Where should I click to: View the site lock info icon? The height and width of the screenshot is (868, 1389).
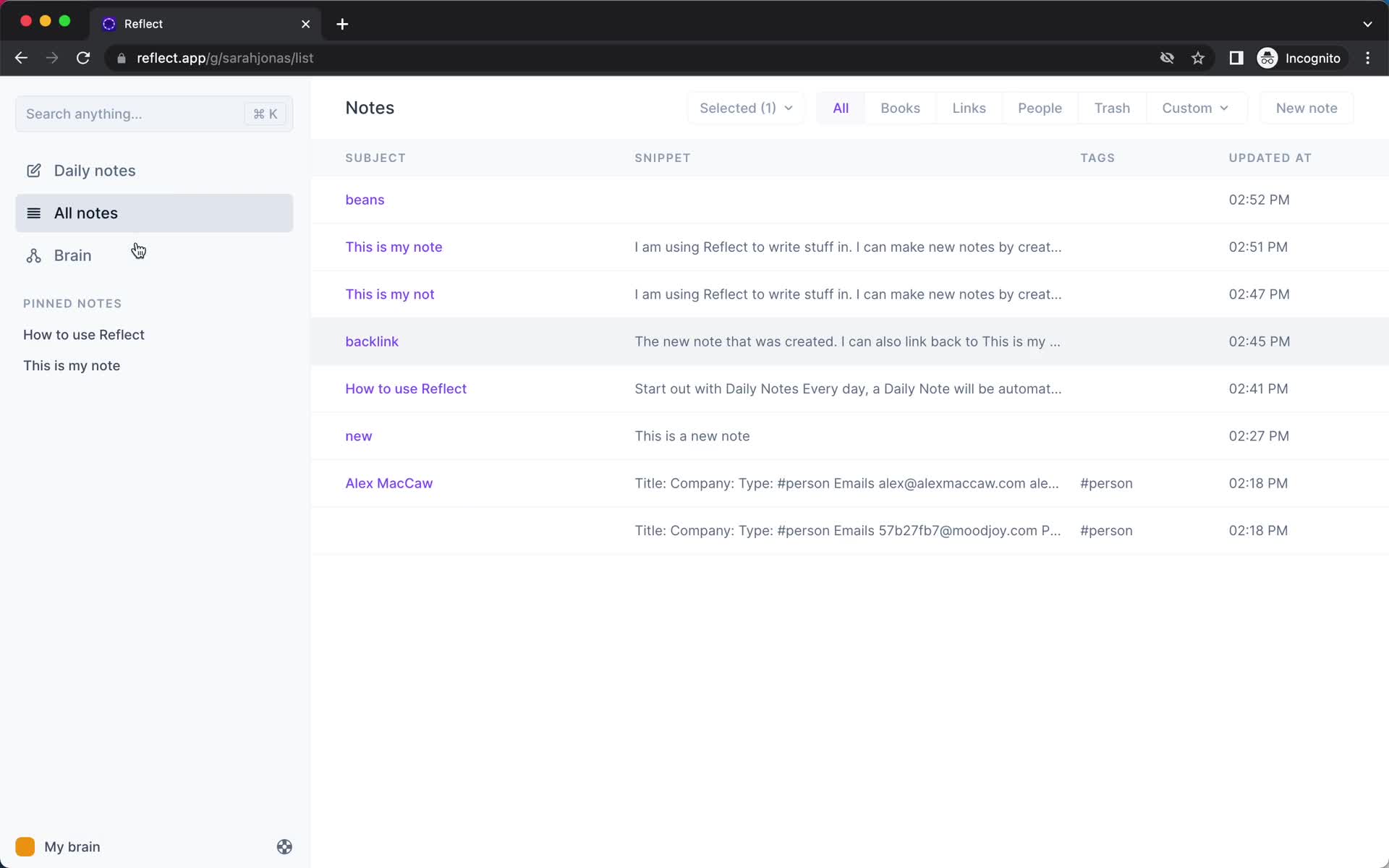pos(122,58)
